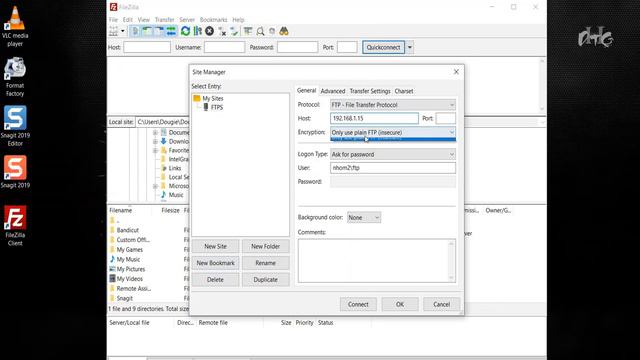Click the New Bookmark button
Image resolution: width=640 pixels, height=360 pixels.
click(215, 263)
